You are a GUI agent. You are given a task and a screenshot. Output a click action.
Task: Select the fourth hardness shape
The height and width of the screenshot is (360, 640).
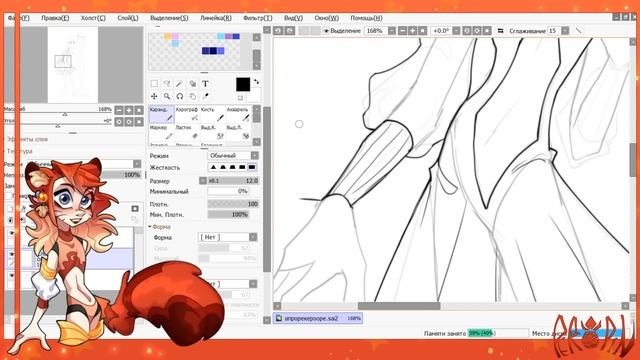[x=242, y=167]
